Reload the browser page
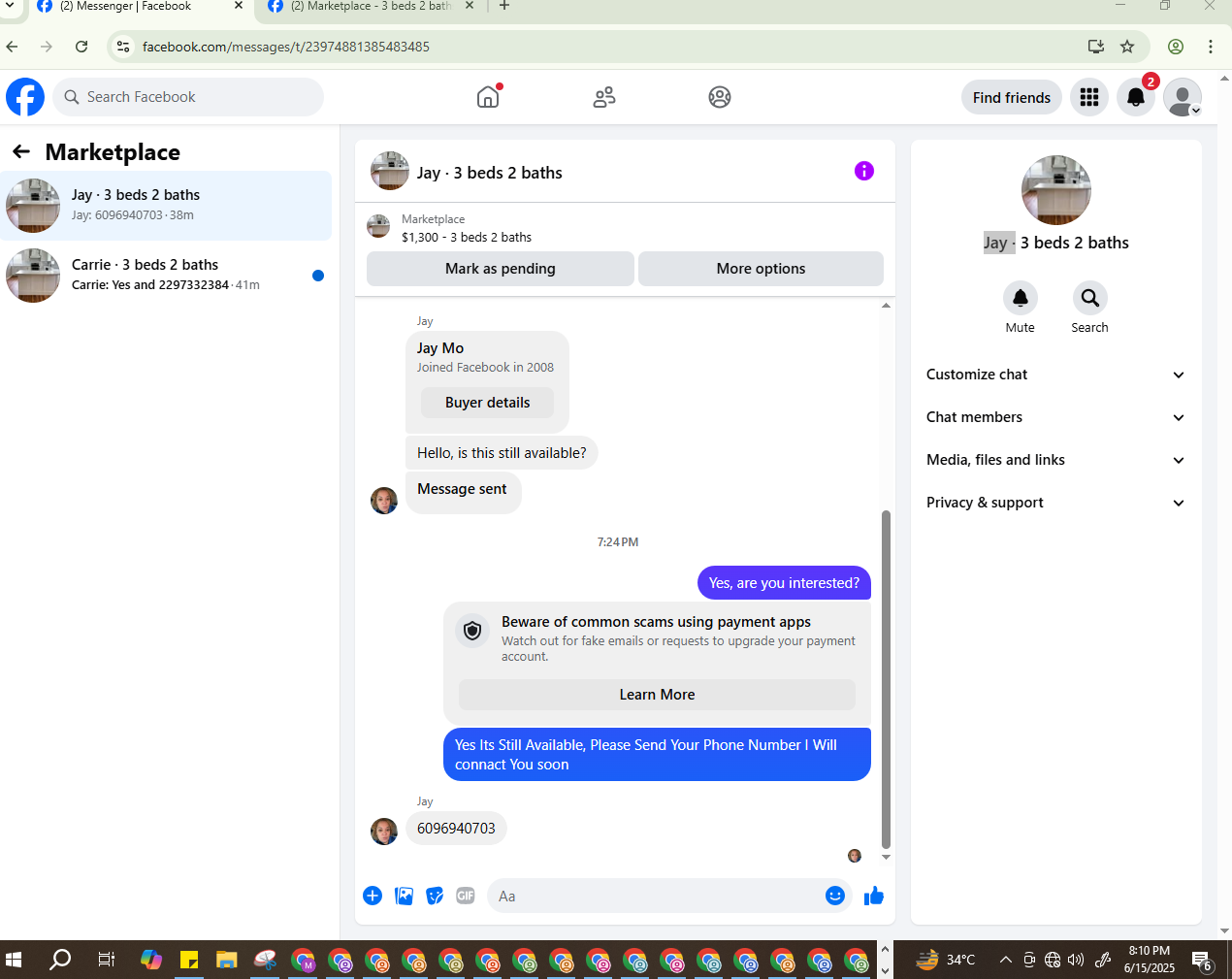The width and height of the screenshot is (1232, 979). pos(81,47)
